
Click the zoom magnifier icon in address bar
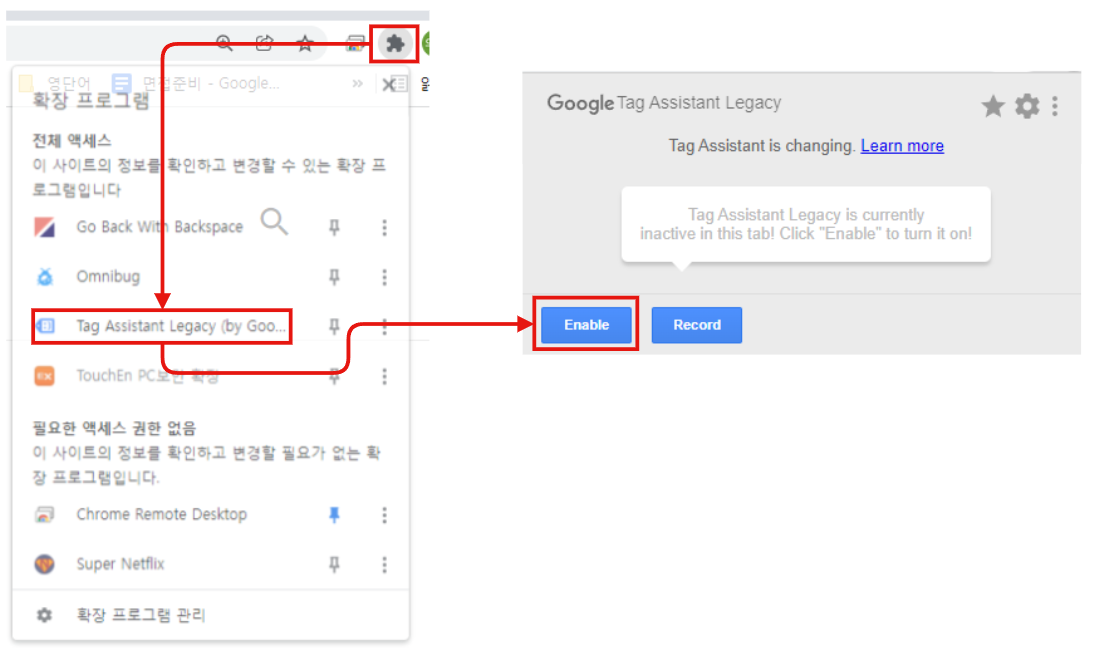(224, 43)
